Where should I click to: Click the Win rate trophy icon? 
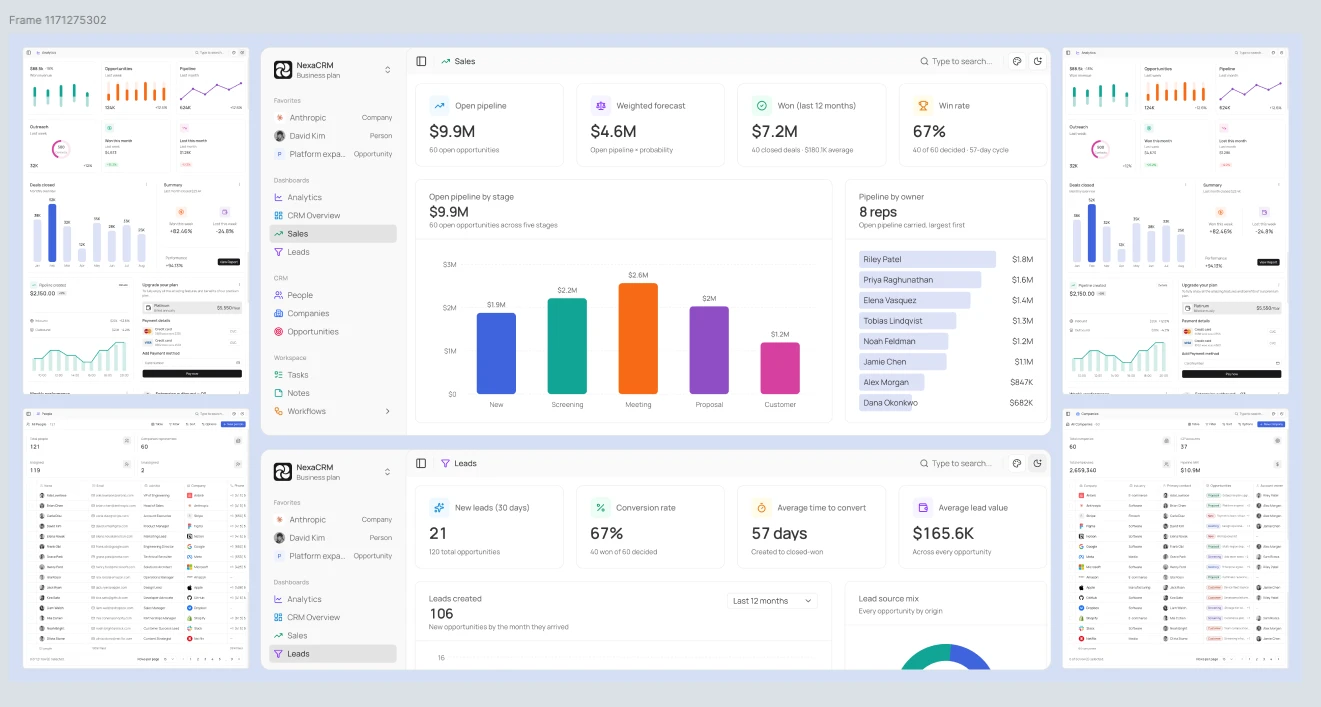[x=922, y=105]
